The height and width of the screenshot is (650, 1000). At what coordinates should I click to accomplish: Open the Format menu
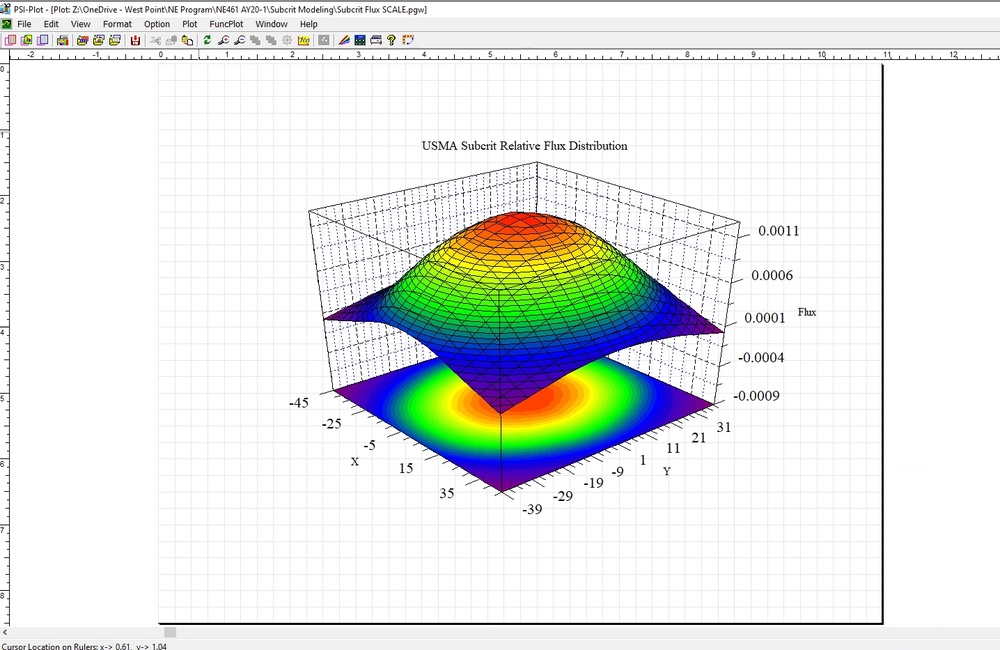117,23
